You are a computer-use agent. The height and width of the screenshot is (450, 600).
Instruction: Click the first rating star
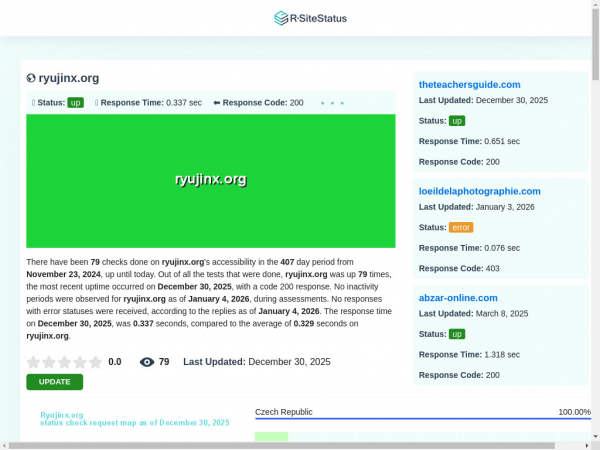pos(33,362)
